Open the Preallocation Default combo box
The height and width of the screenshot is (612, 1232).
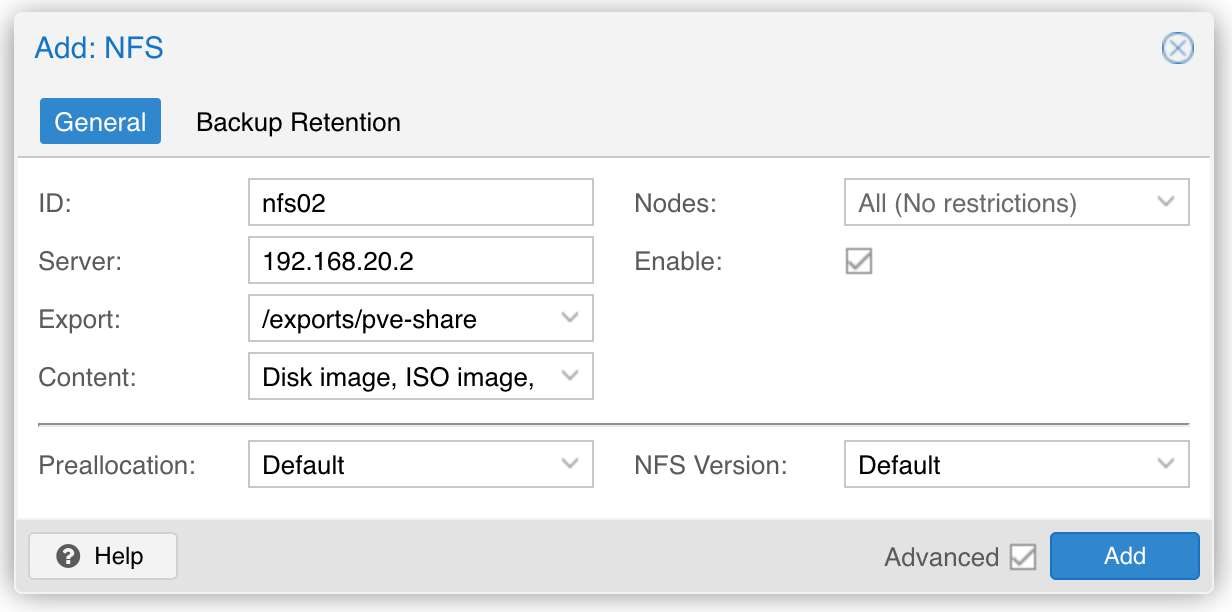421,465
